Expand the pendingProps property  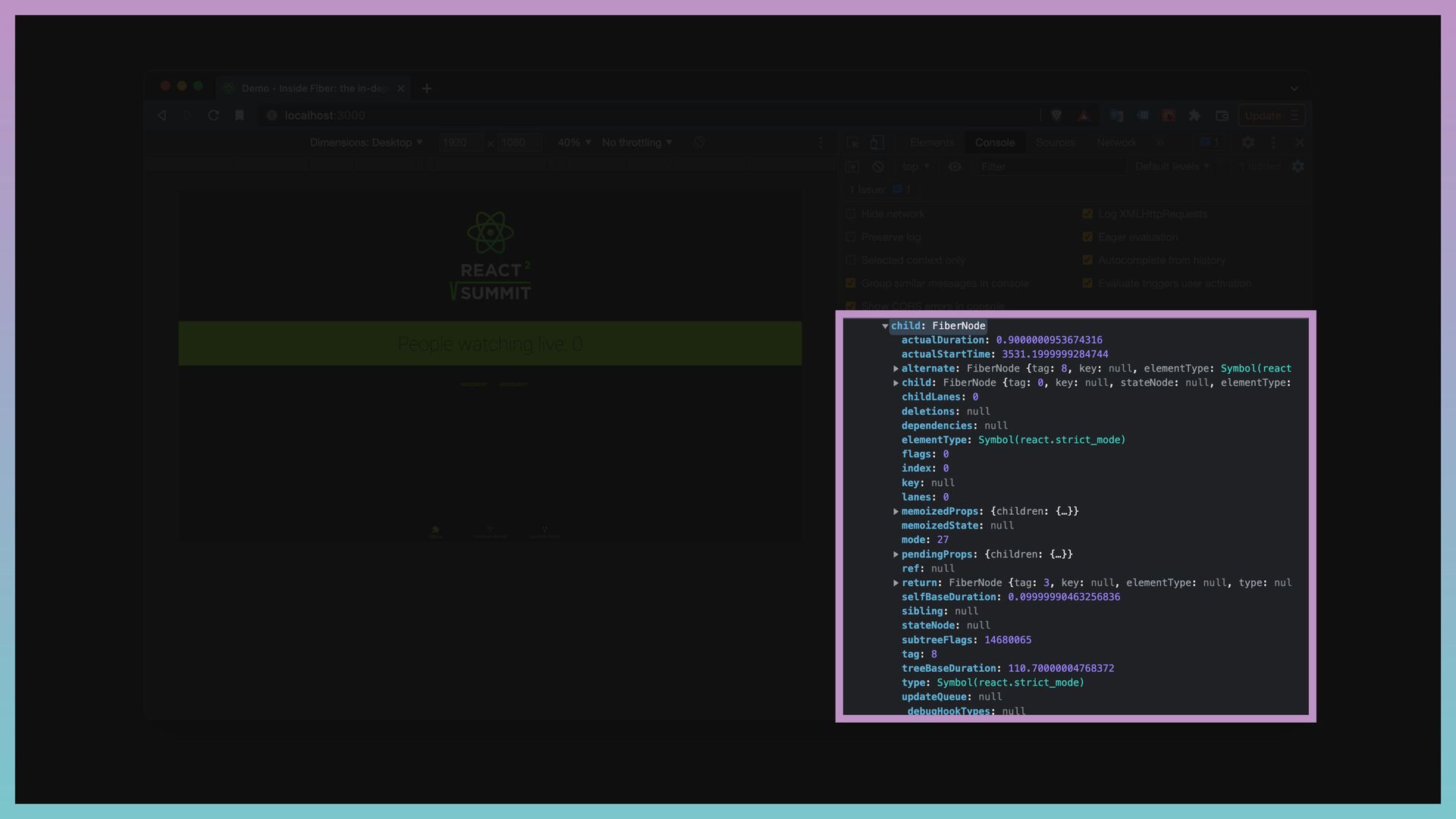click(896, 554)
